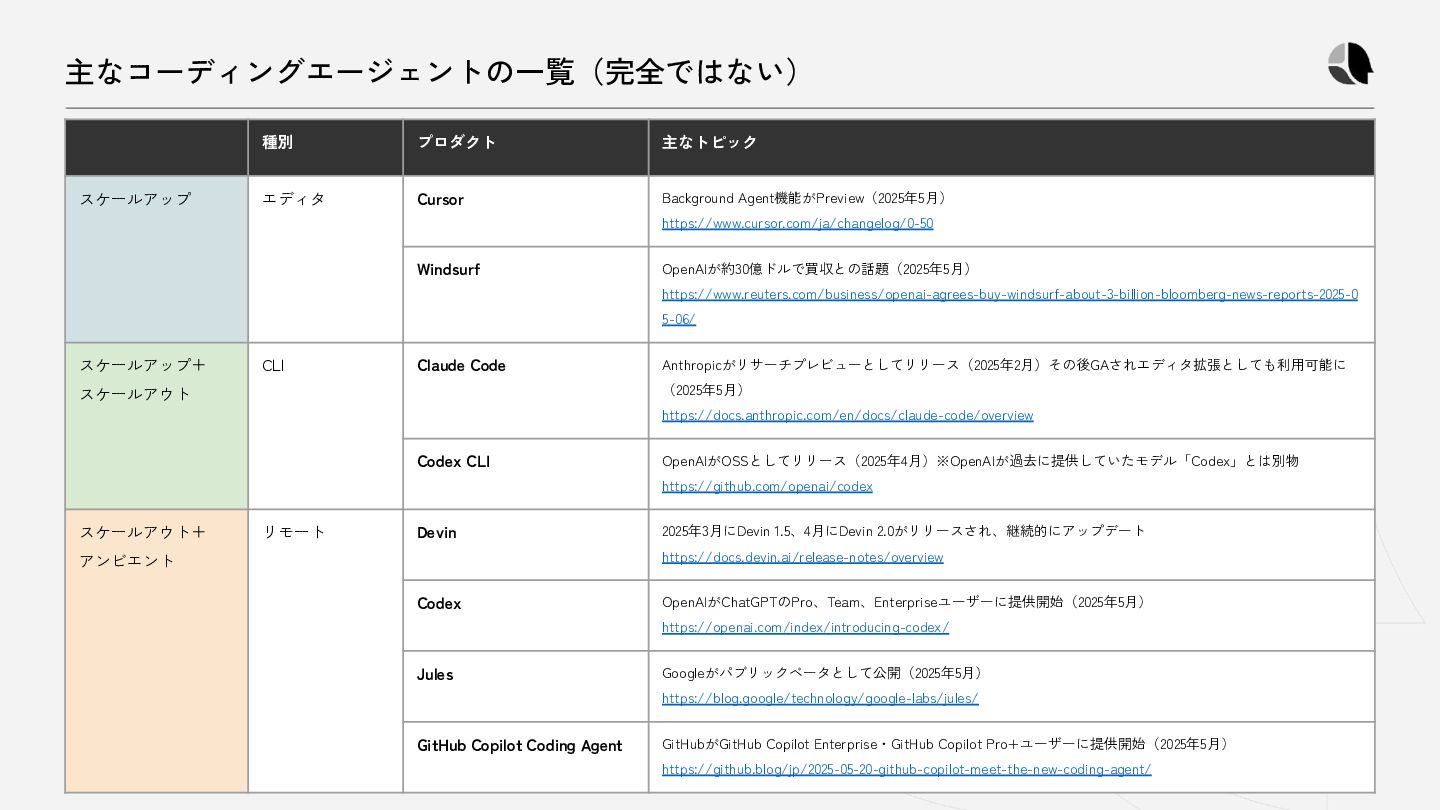The image size is (1440, 810).
Task: Click the エディタ type cell
Action: click(x=325, y=259)
